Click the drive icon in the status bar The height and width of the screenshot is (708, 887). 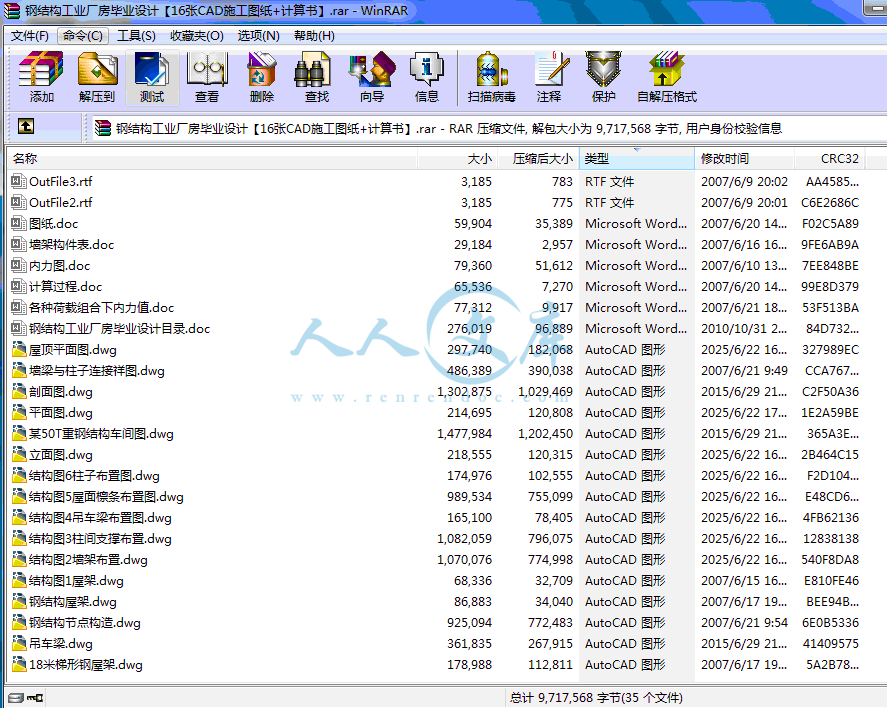pos(16,698)
